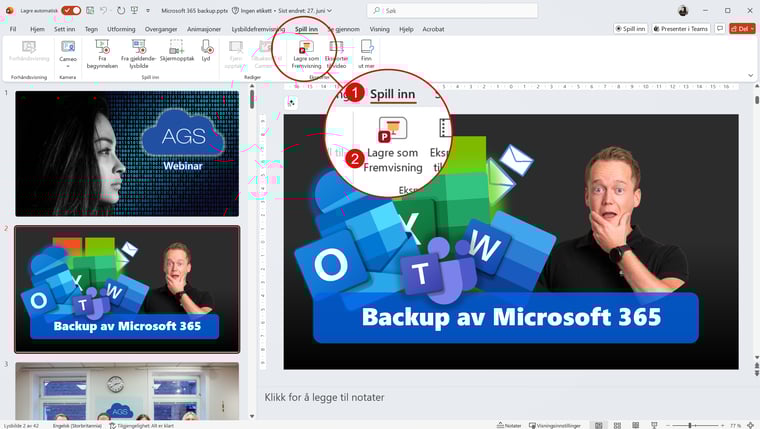Select slide 1 AGS Webinar thumbnail
The height and width of the screenshot is (429, 760).
pyautogui.click(x=127, y=153)
